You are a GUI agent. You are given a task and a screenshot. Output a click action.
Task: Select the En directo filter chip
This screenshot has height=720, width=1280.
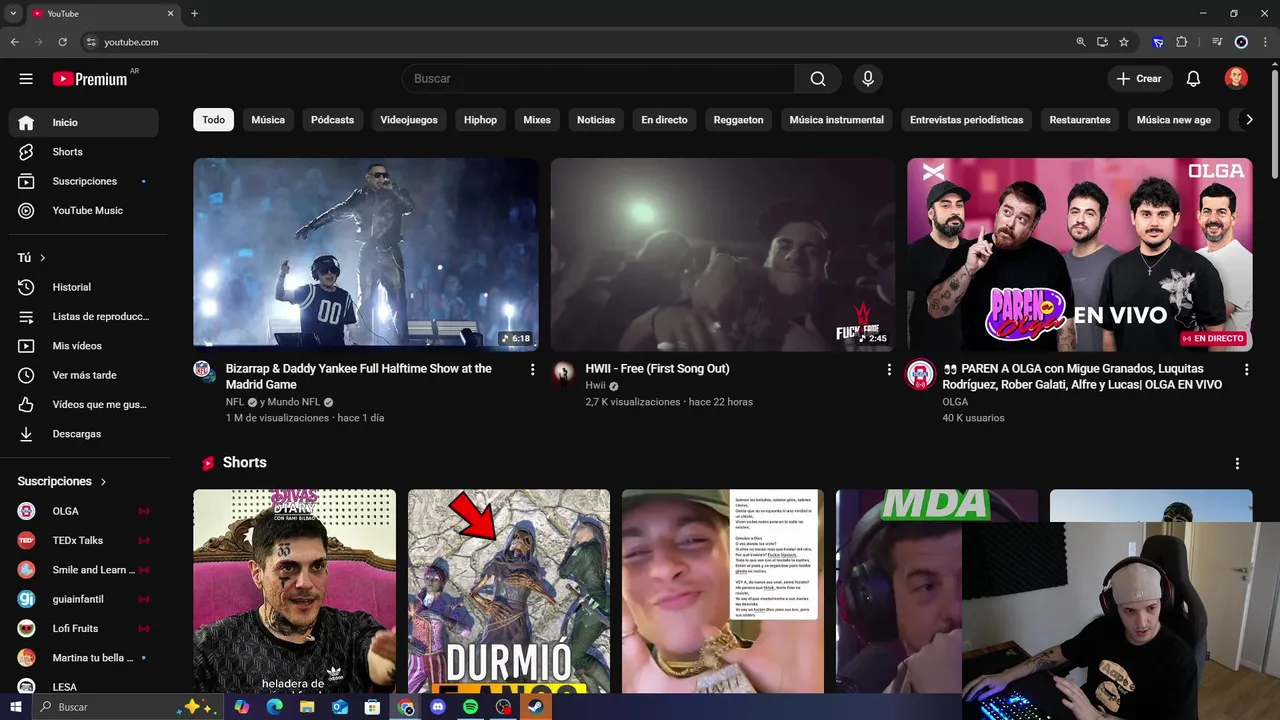664,120
